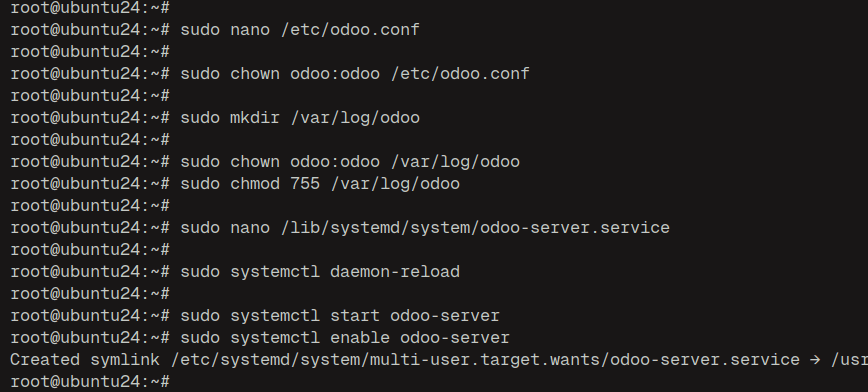Click the multi-user.target.wants path in output
The image size is (868, 392).
pyautogui.click(x=485, y=360)
